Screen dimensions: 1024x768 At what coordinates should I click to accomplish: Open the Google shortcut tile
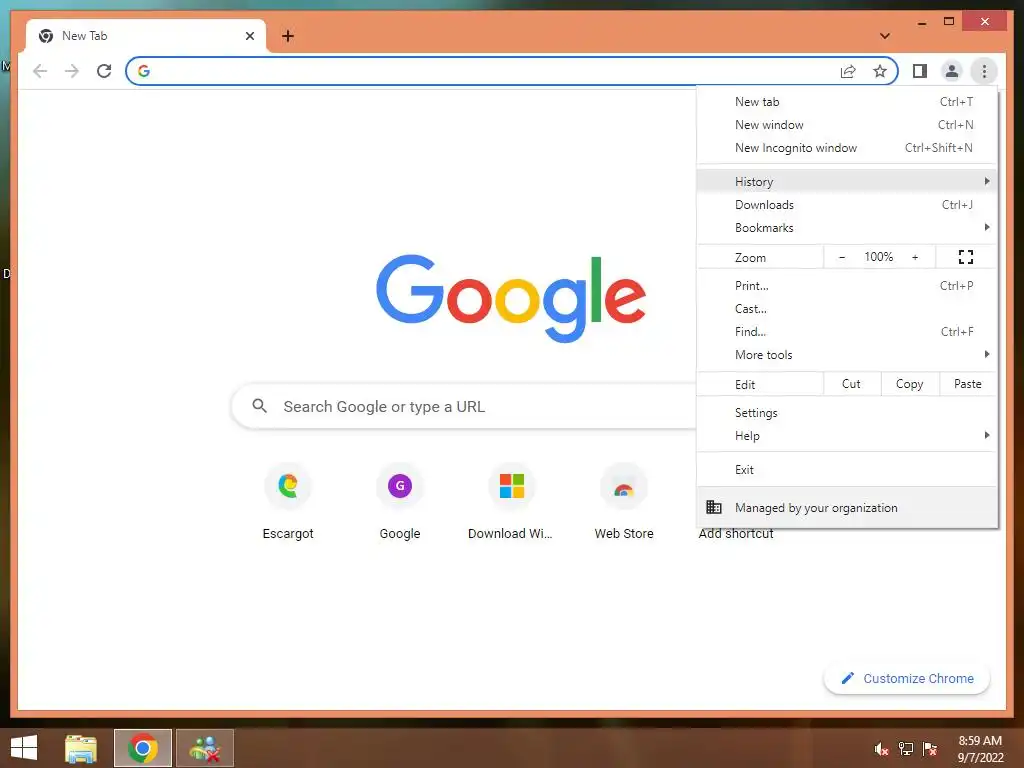coord(400,502)
